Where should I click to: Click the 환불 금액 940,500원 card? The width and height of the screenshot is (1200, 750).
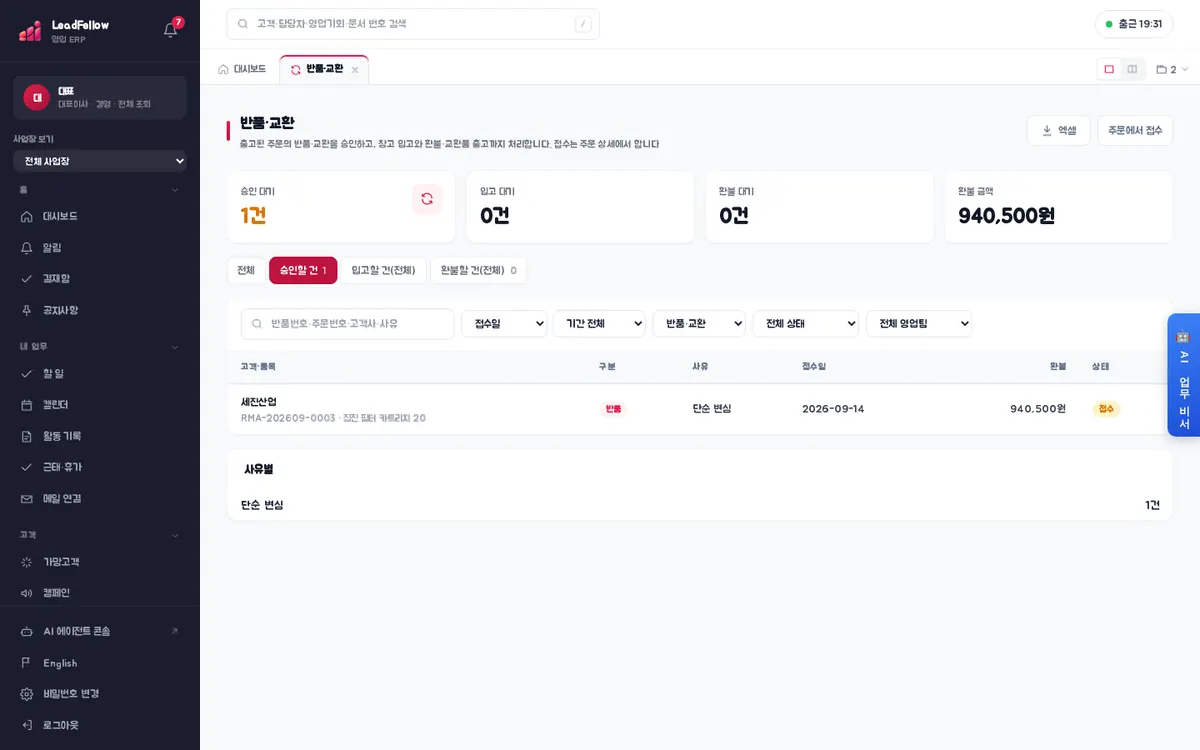(x=1058, y=207)
